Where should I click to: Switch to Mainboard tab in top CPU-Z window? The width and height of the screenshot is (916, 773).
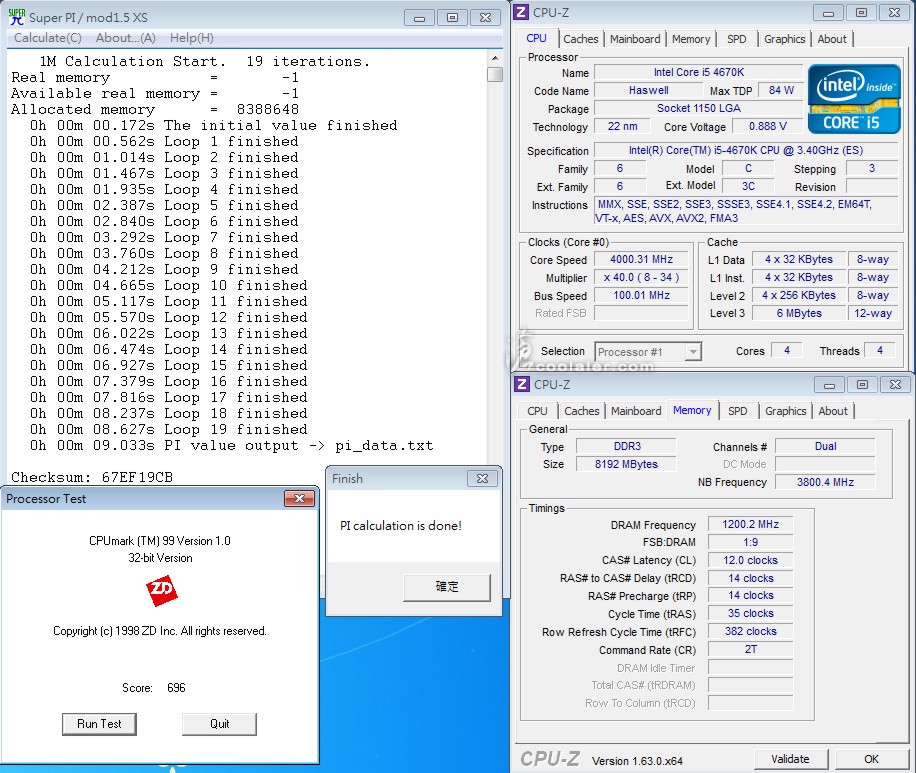635,39
